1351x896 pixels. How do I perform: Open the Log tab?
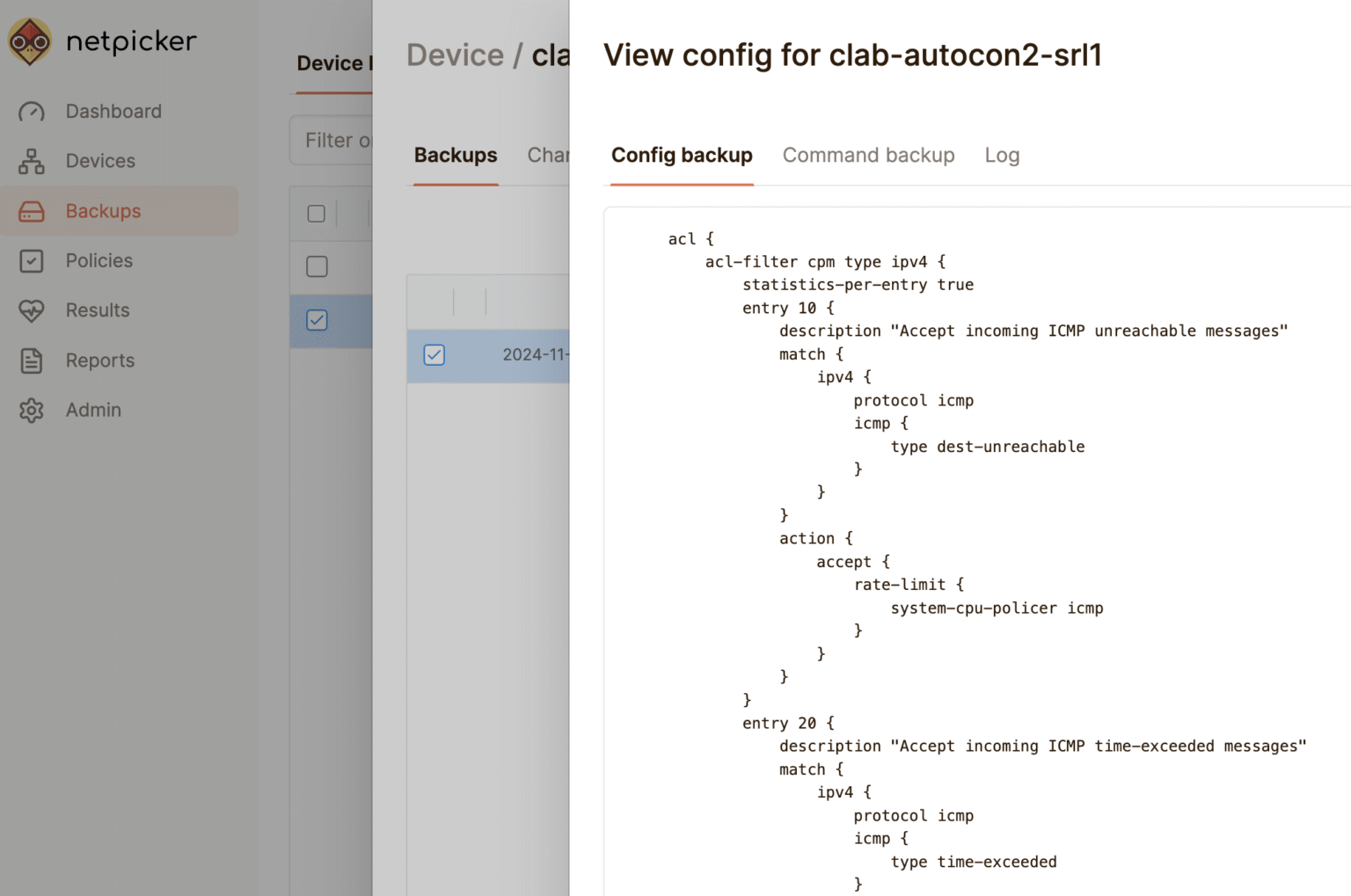click(1002, 155)
